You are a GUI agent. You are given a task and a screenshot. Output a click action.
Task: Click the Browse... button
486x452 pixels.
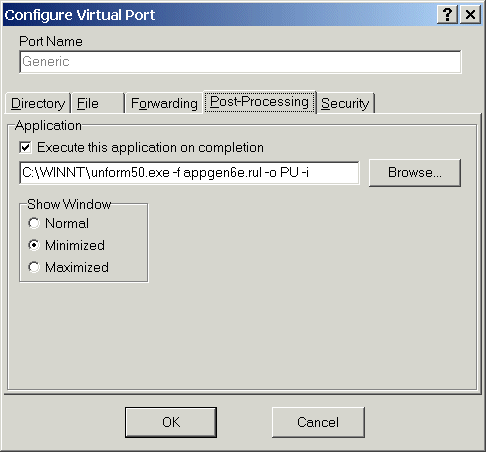pyautogui.click(x=415, y=173)
